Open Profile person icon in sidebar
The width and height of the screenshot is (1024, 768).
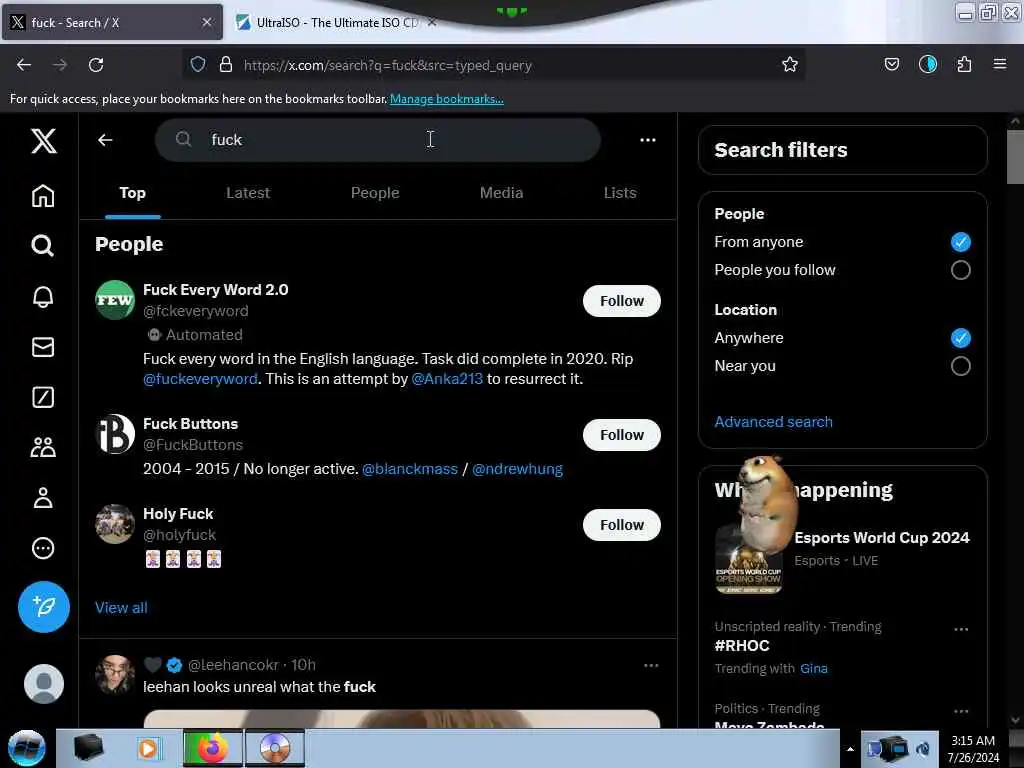click(43, 498)
